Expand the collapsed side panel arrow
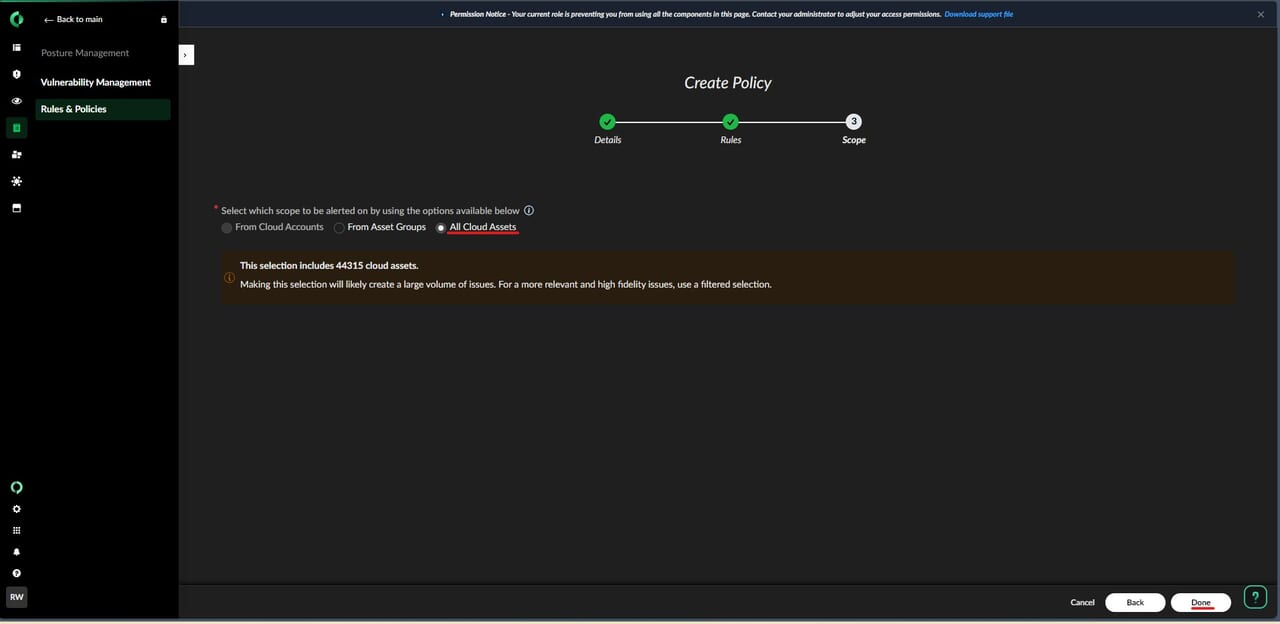The width and height of the screenshot is (1280, 624). (186, 55)
